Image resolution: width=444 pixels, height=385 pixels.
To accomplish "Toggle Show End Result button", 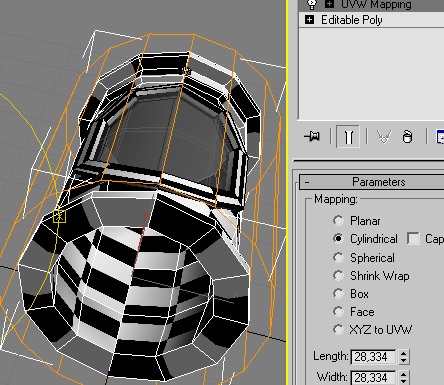I will click(x=348, y=136).
